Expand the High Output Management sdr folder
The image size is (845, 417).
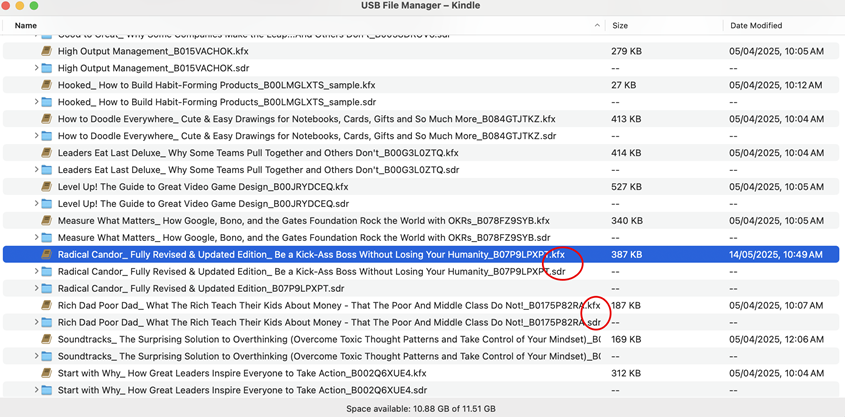tap(36, 68)
